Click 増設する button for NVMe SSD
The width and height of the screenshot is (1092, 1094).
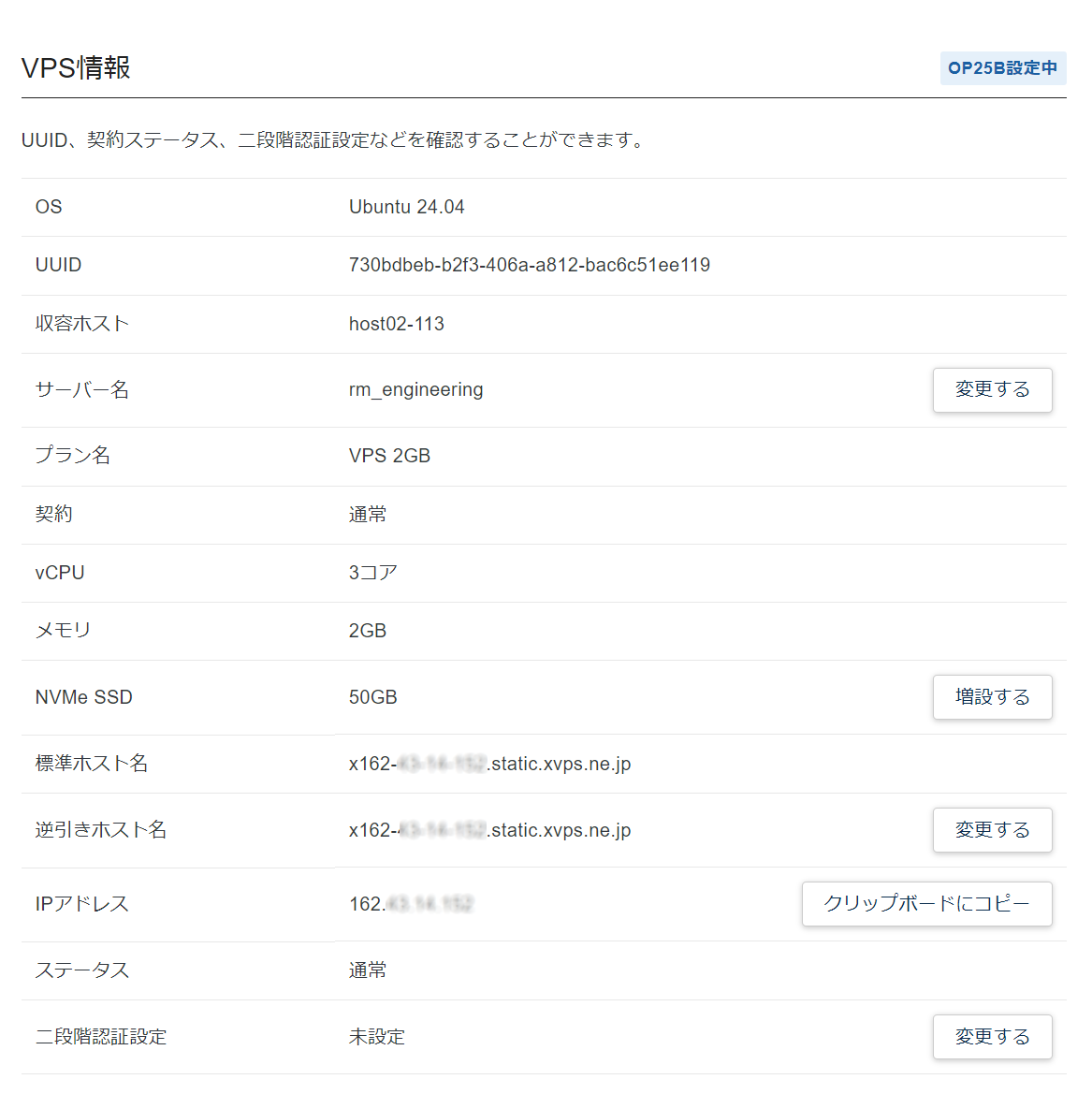(x=992, y=697)
